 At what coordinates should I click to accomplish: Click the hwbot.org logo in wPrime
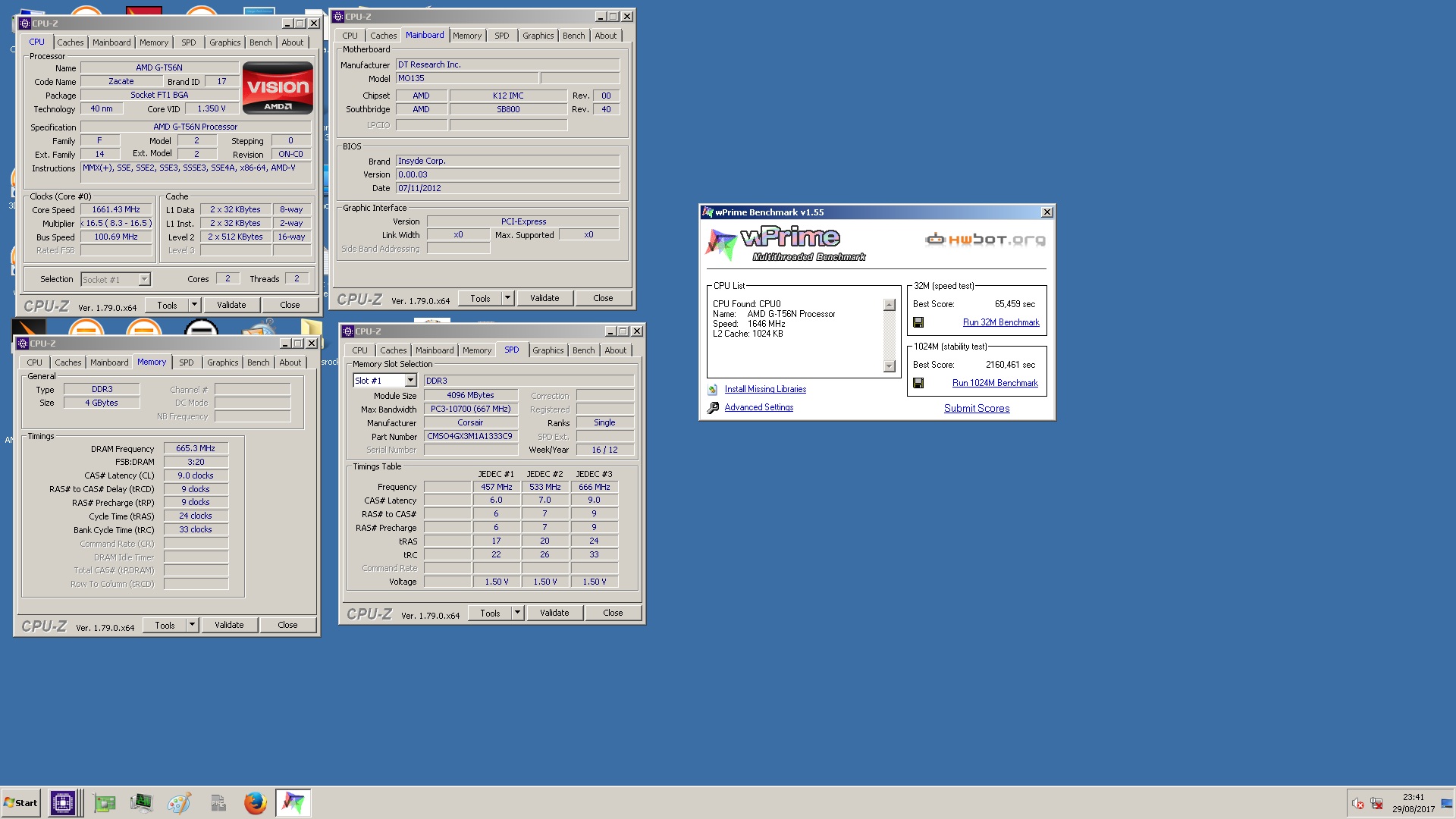point(985,240)
